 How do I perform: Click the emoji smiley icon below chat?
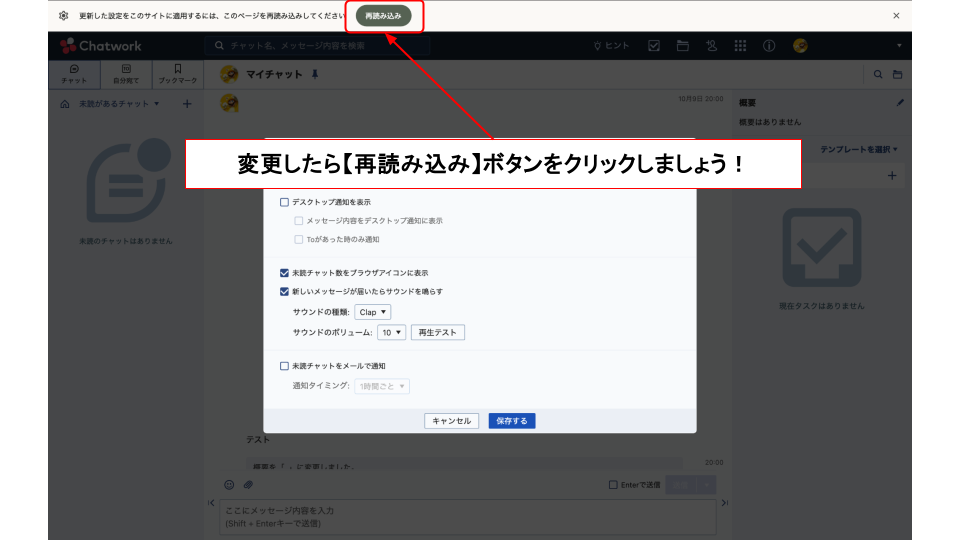pos(229,485)
